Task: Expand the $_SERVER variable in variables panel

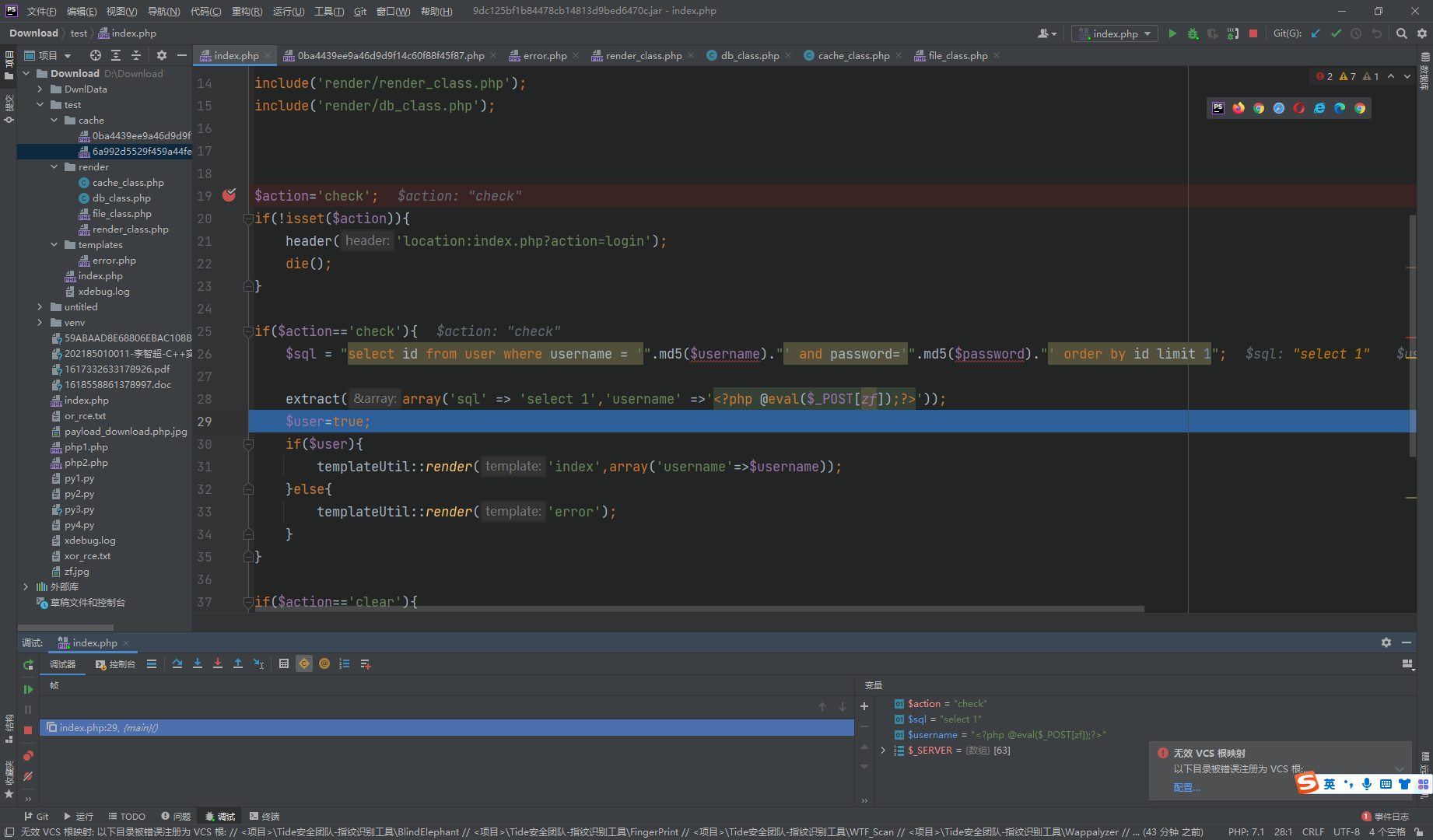Action: [882, 750]
